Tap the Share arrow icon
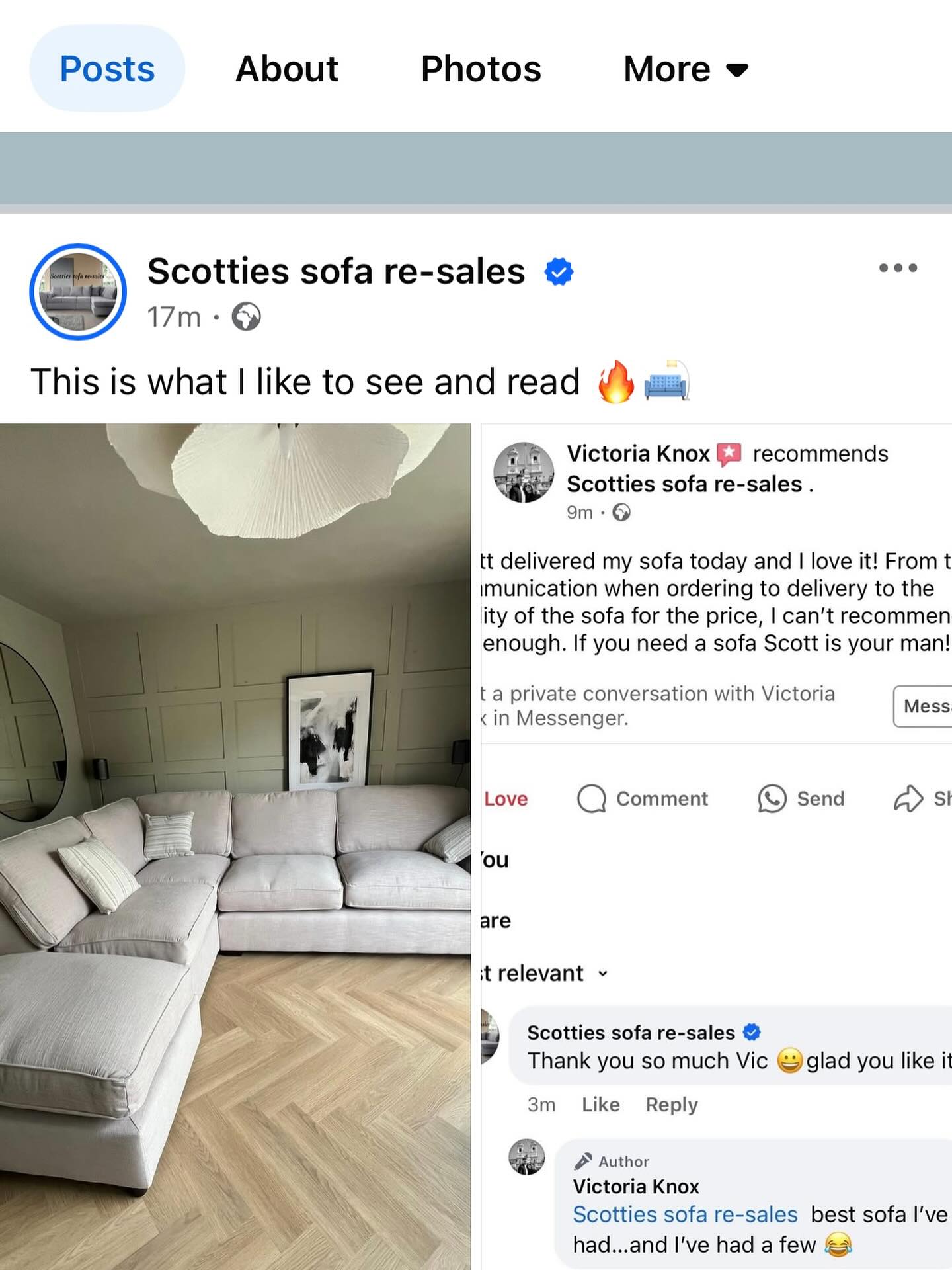 point(908,798)
